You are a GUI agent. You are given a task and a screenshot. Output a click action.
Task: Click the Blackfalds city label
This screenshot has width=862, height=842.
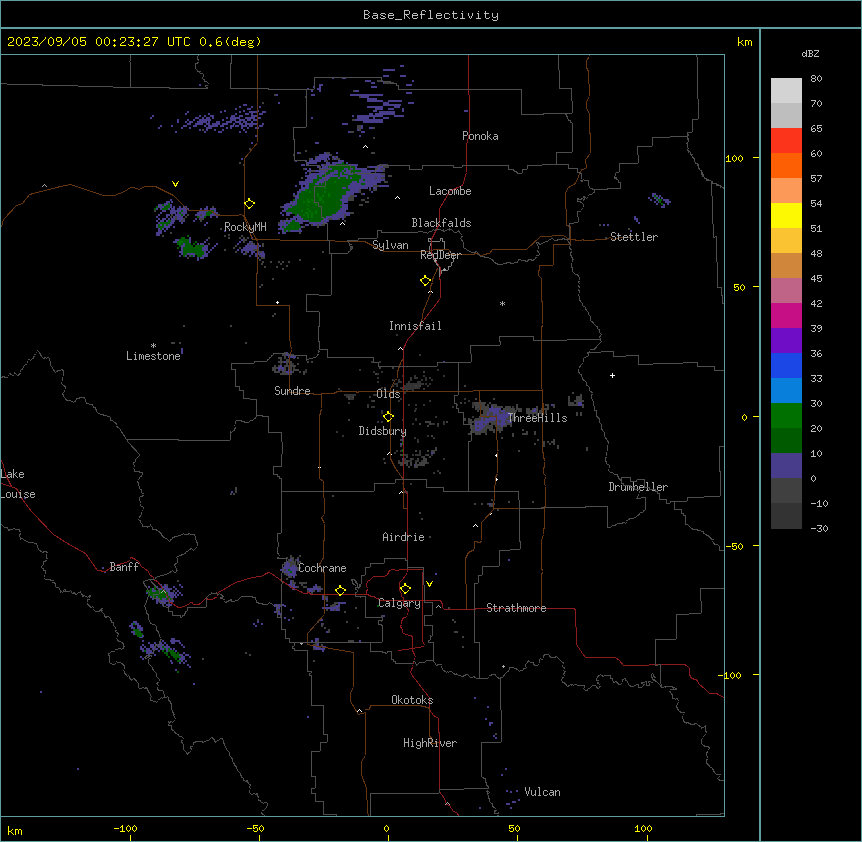click(441, 223)
